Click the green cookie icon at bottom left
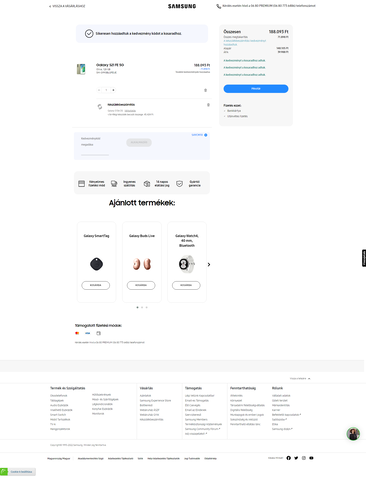Screen dimensions: 366x480 [x=4, y=472]
